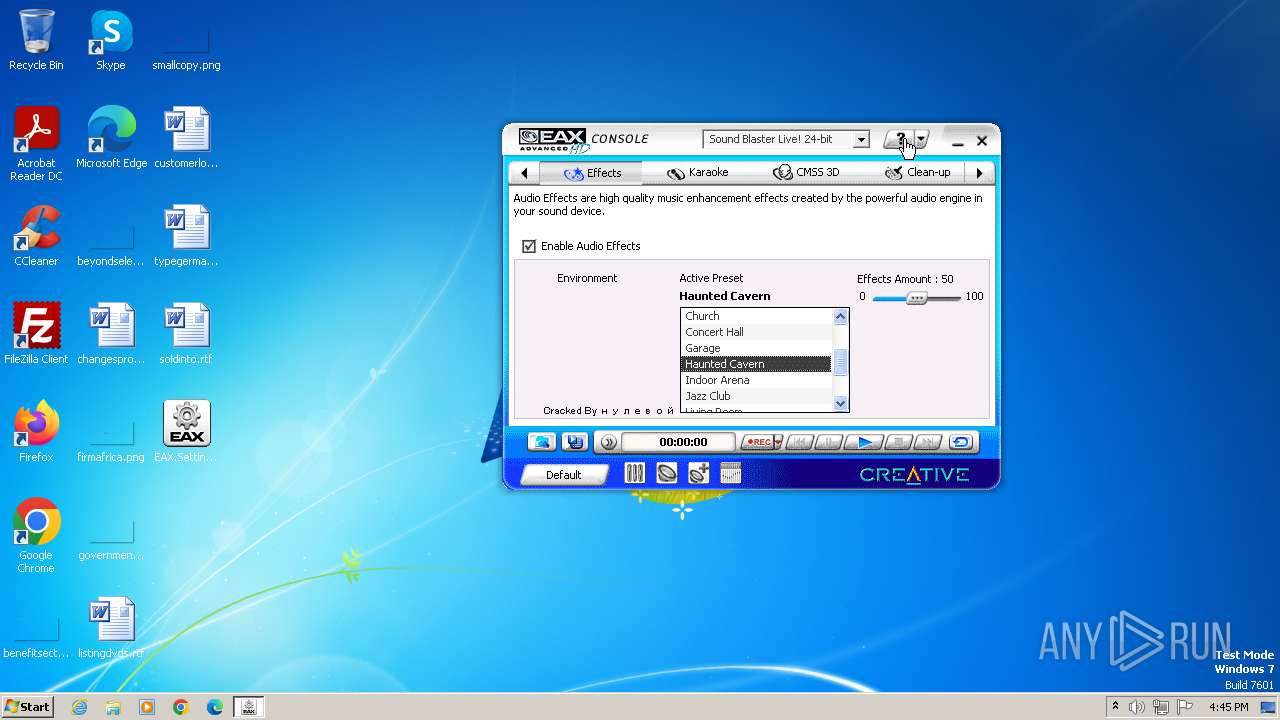
Task: Show more tabs with right arrow
Action: [979, 173]
